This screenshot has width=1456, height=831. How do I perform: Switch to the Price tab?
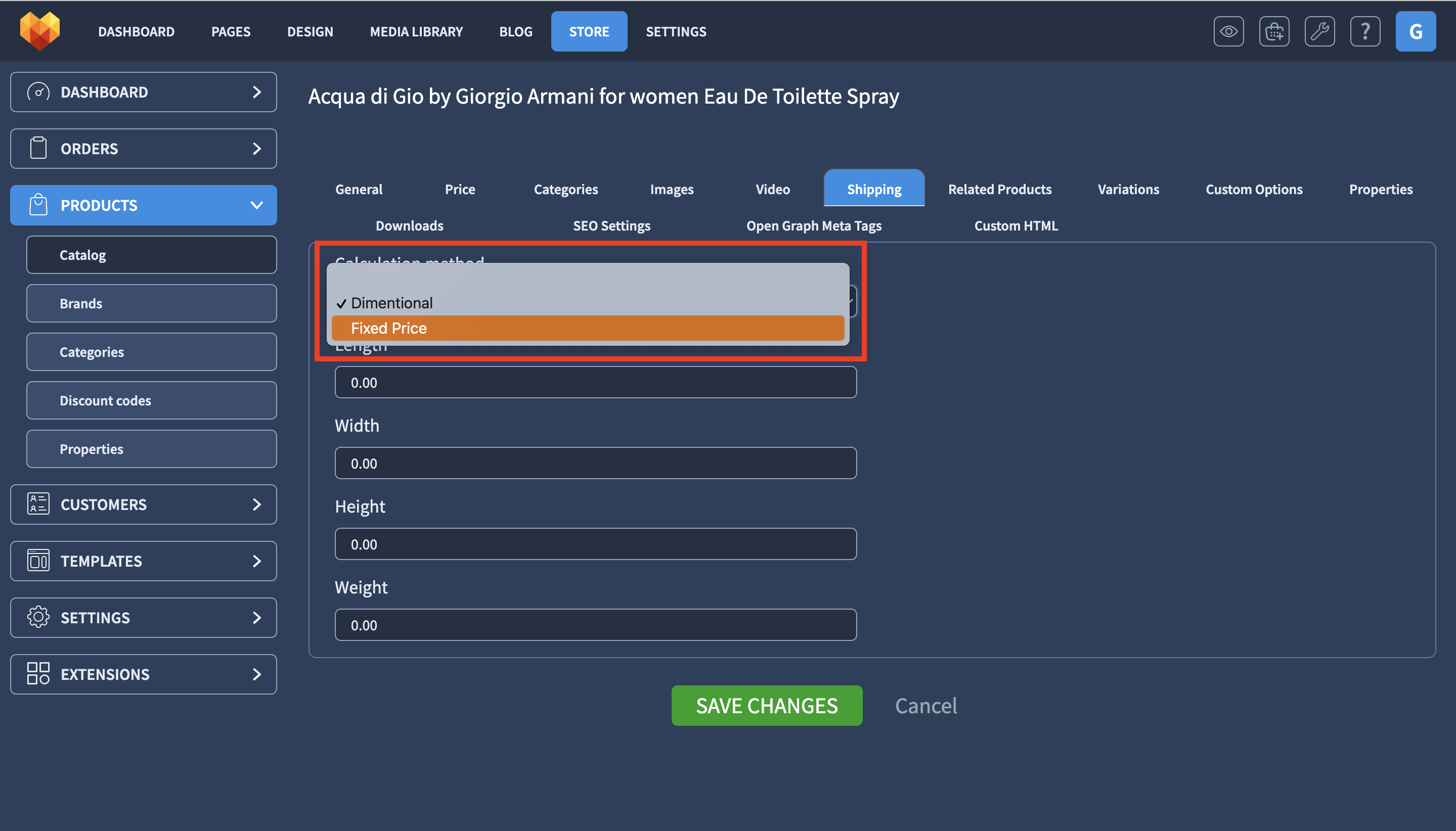pos(460,189)
